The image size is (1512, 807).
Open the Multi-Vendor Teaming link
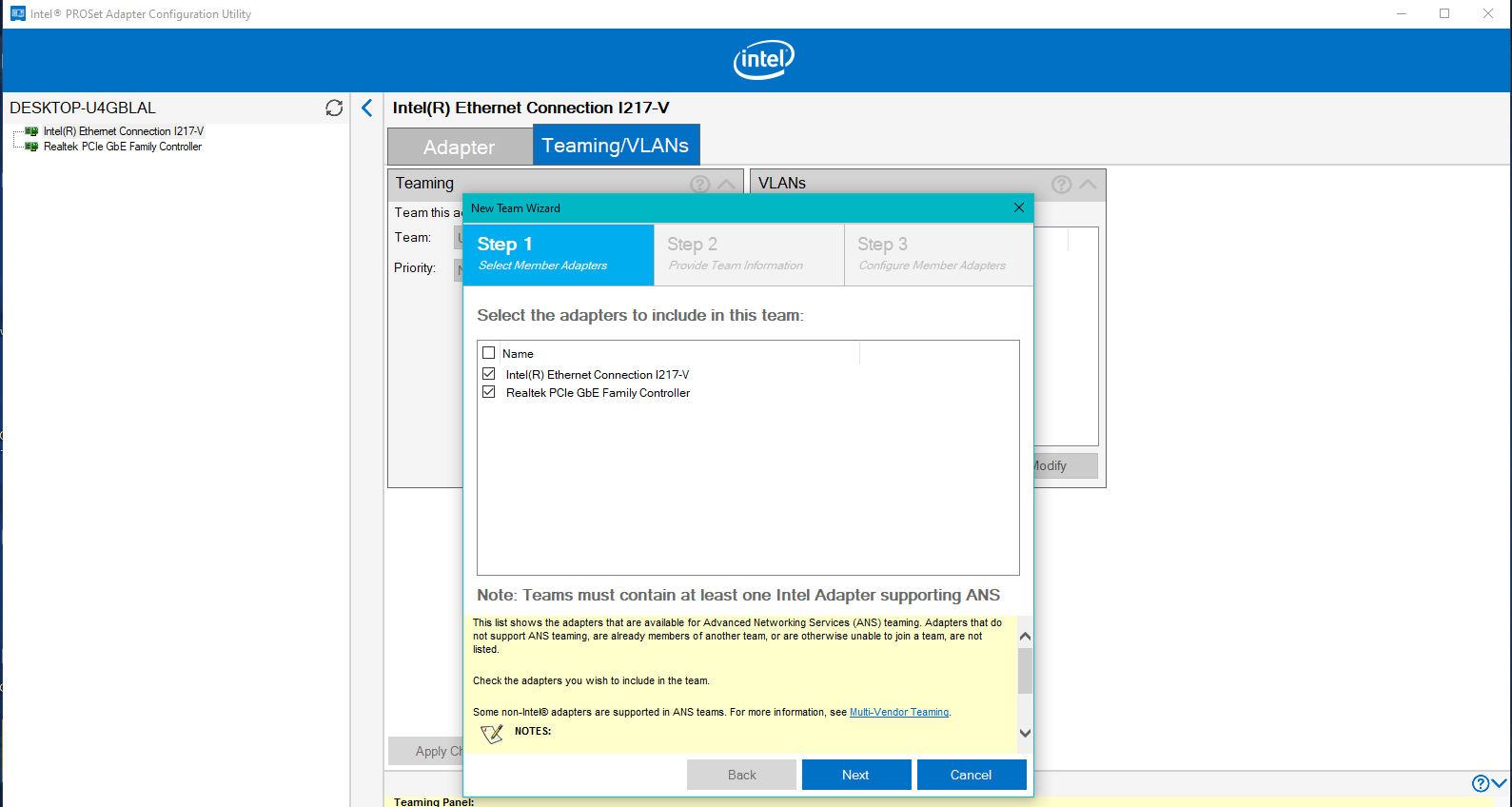point(899,712)
